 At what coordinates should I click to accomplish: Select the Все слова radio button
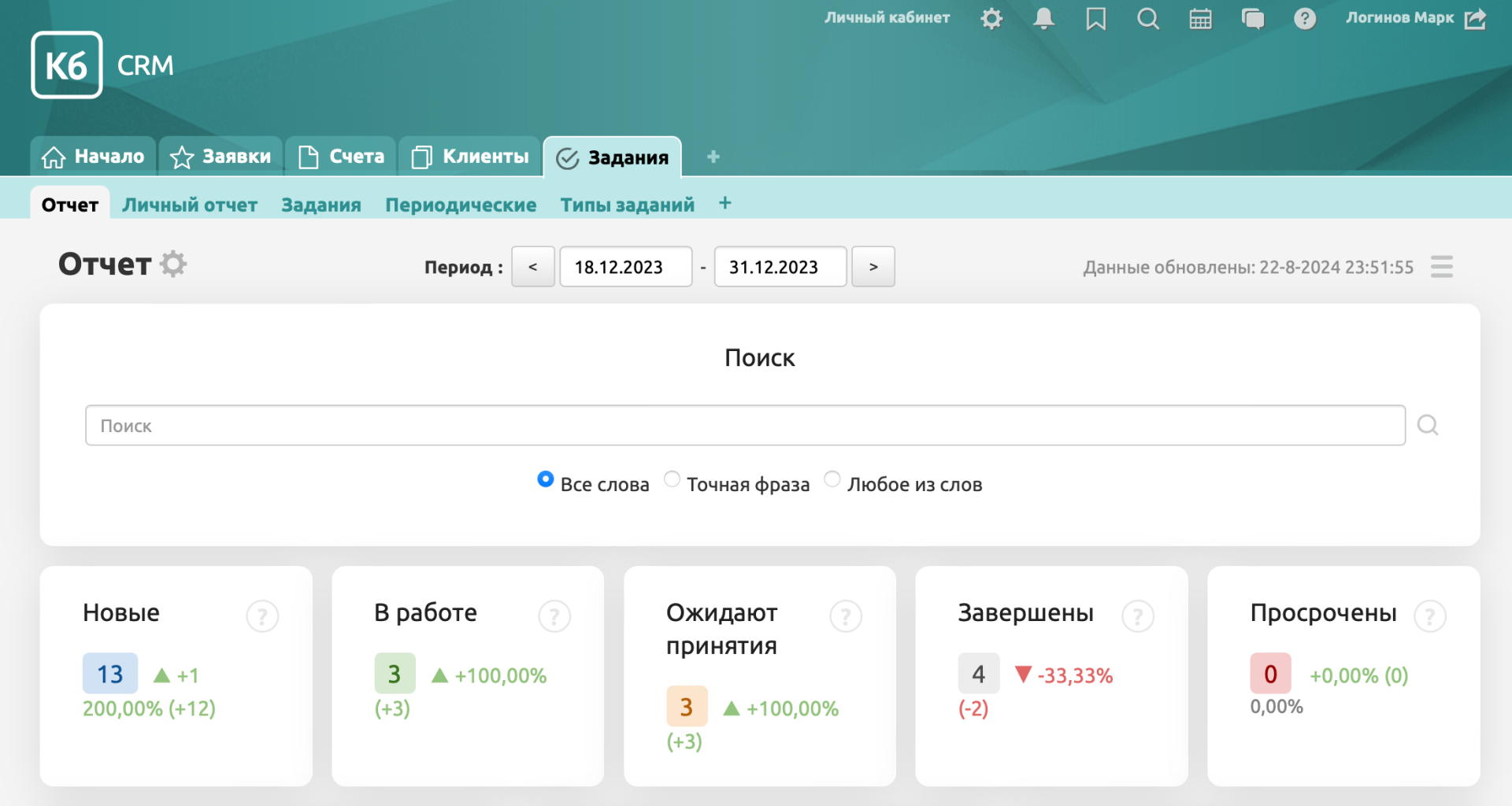pos(545,479)
